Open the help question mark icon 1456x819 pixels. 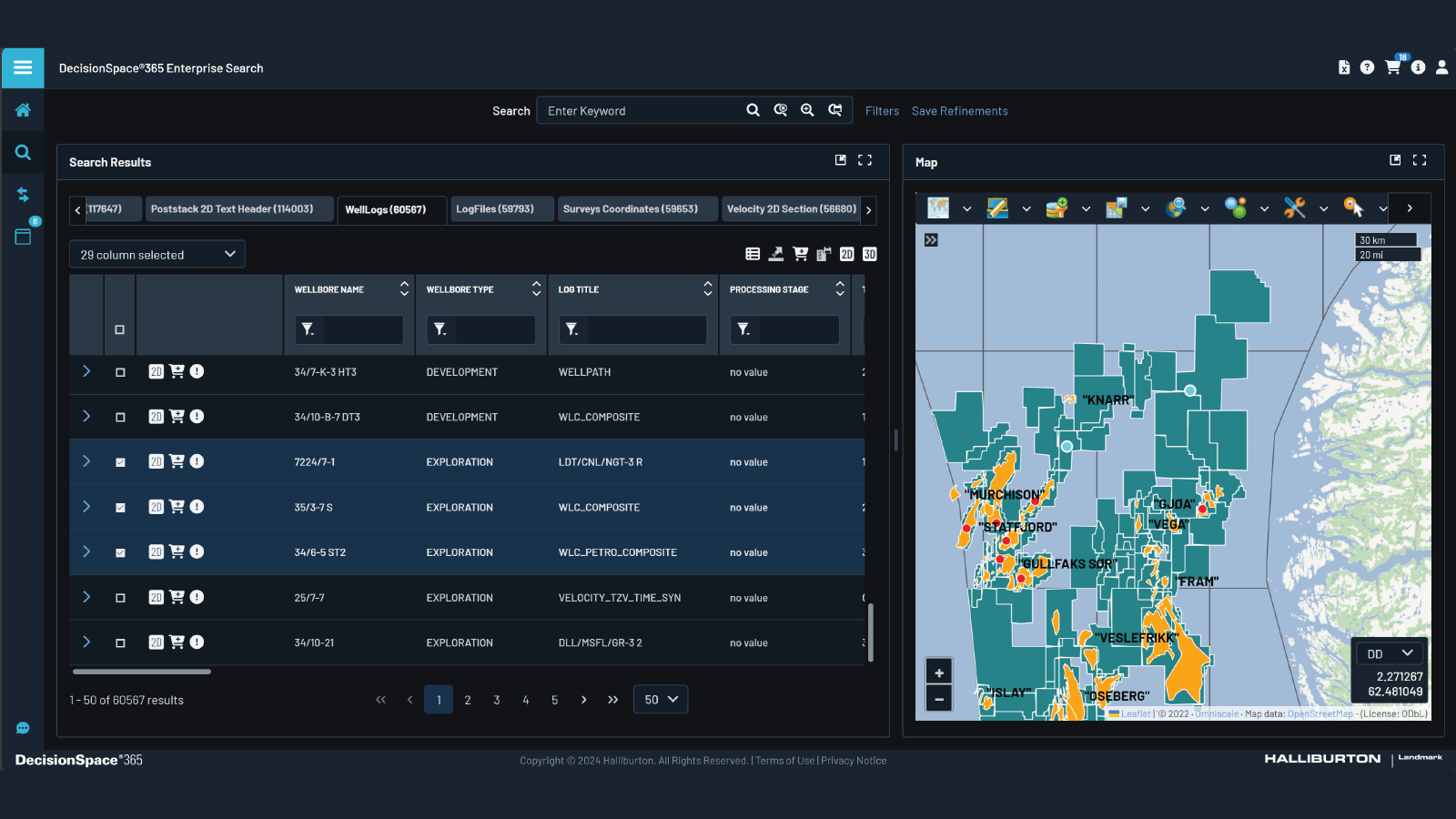(1367, 67)
